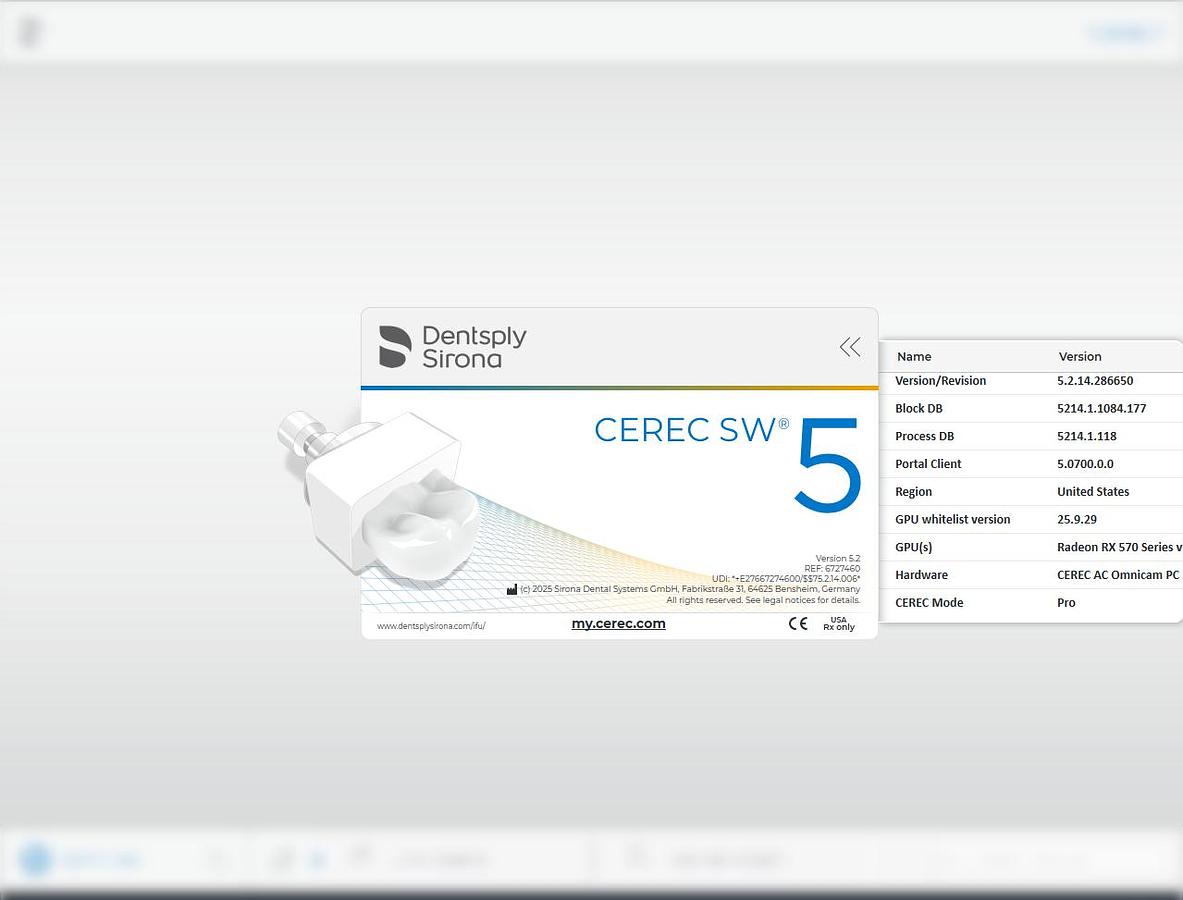The height and width of the screenshot is (900, 1183).
Task: Click the REF: 6727460 text
Action: point(831,569)
